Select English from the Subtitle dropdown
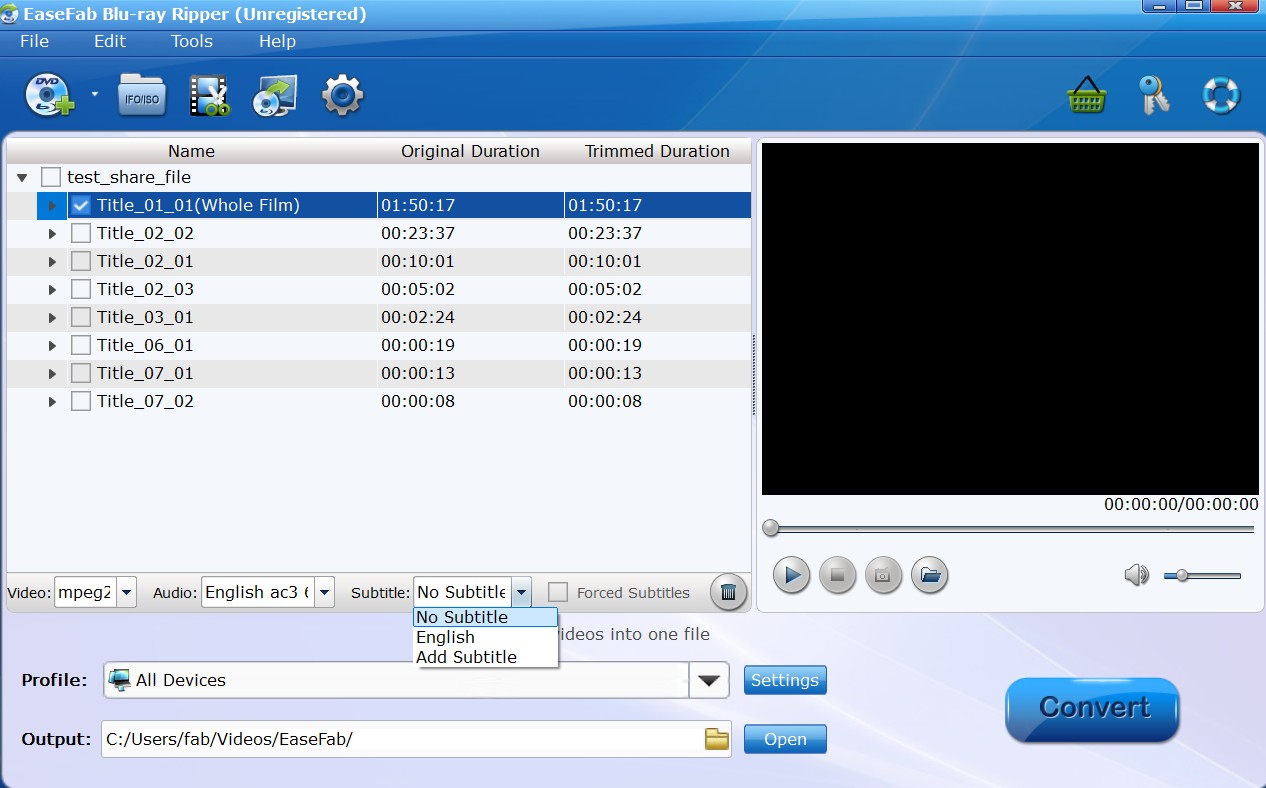1266x788 pixels. tap(445, 637)
